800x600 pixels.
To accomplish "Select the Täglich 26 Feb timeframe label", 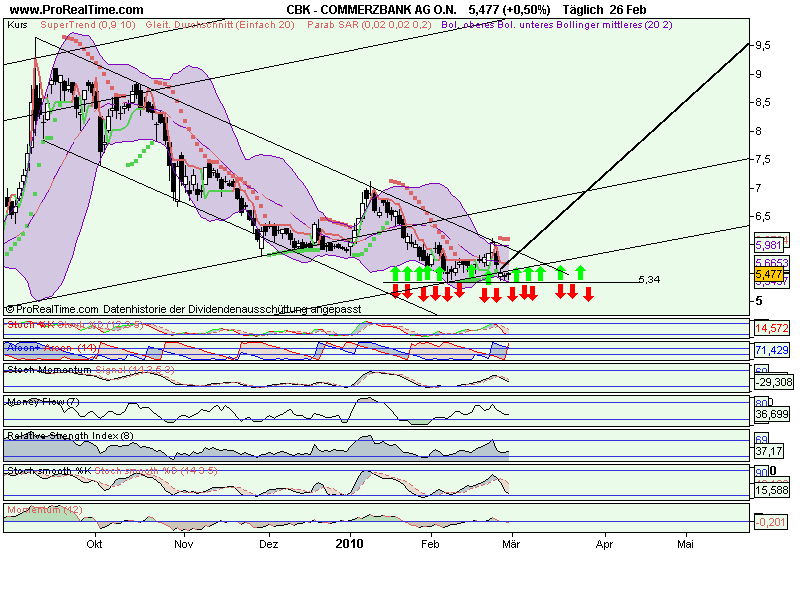I will click(605, 10).
